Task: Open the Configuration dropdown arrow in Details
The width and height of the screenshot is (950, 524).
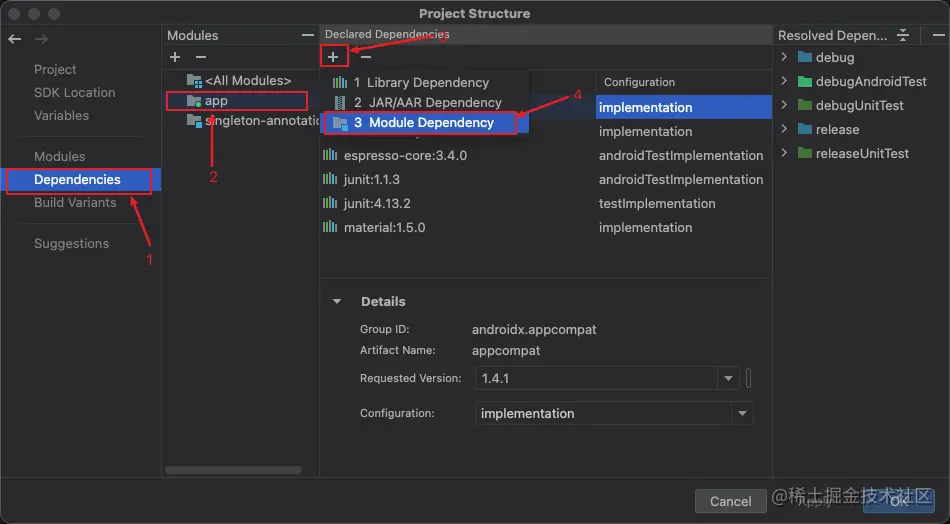Action: [742, 414]
